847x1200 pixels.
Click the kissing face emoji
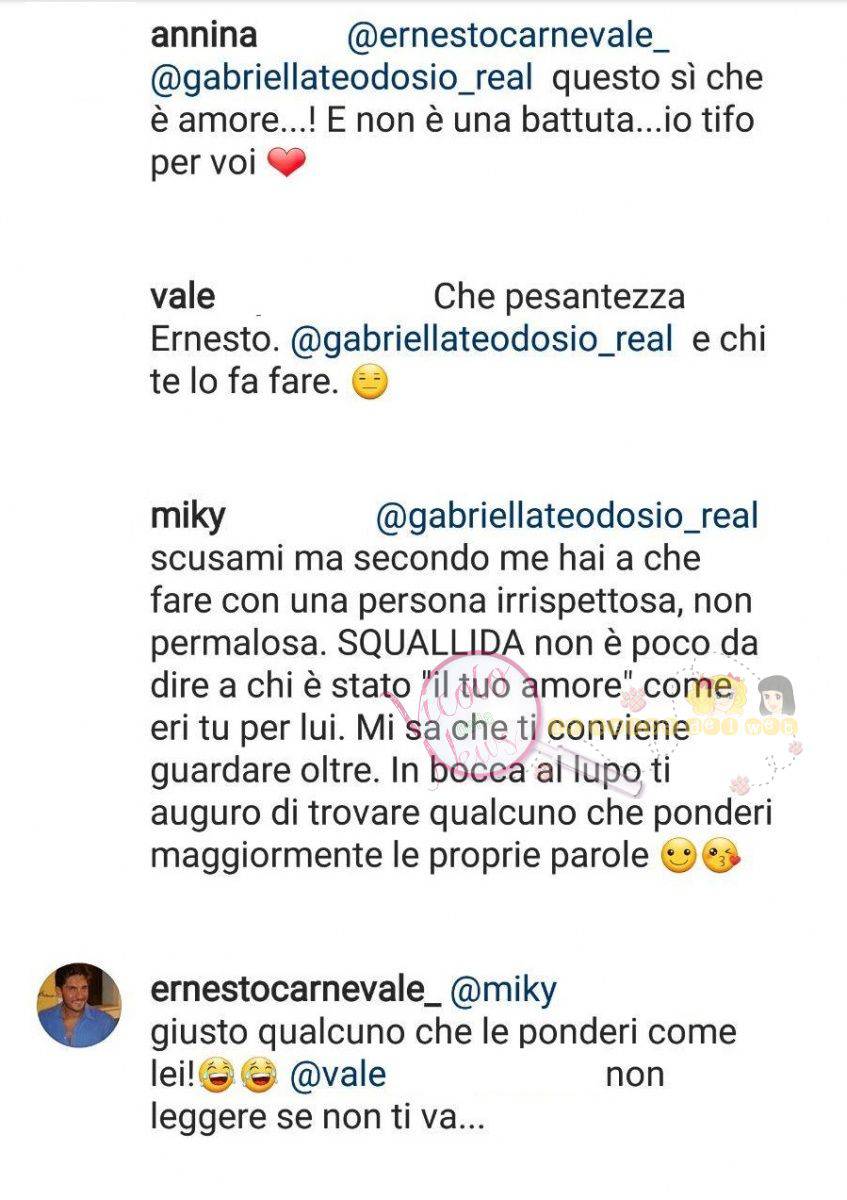[718, 858]
